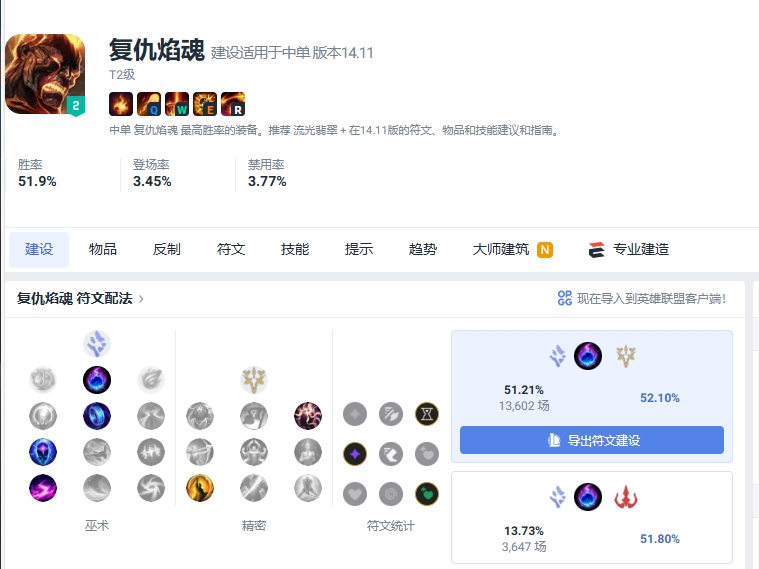
Task: Select the 13.73% pick rate rune build
Action: [592, 517]
